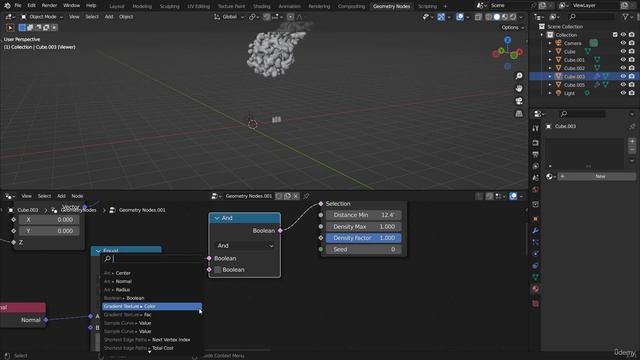Click unlink icon of Geometry Nodes.001 datablock
Viewport: 640px width, 360px height.
click(296, 196)
